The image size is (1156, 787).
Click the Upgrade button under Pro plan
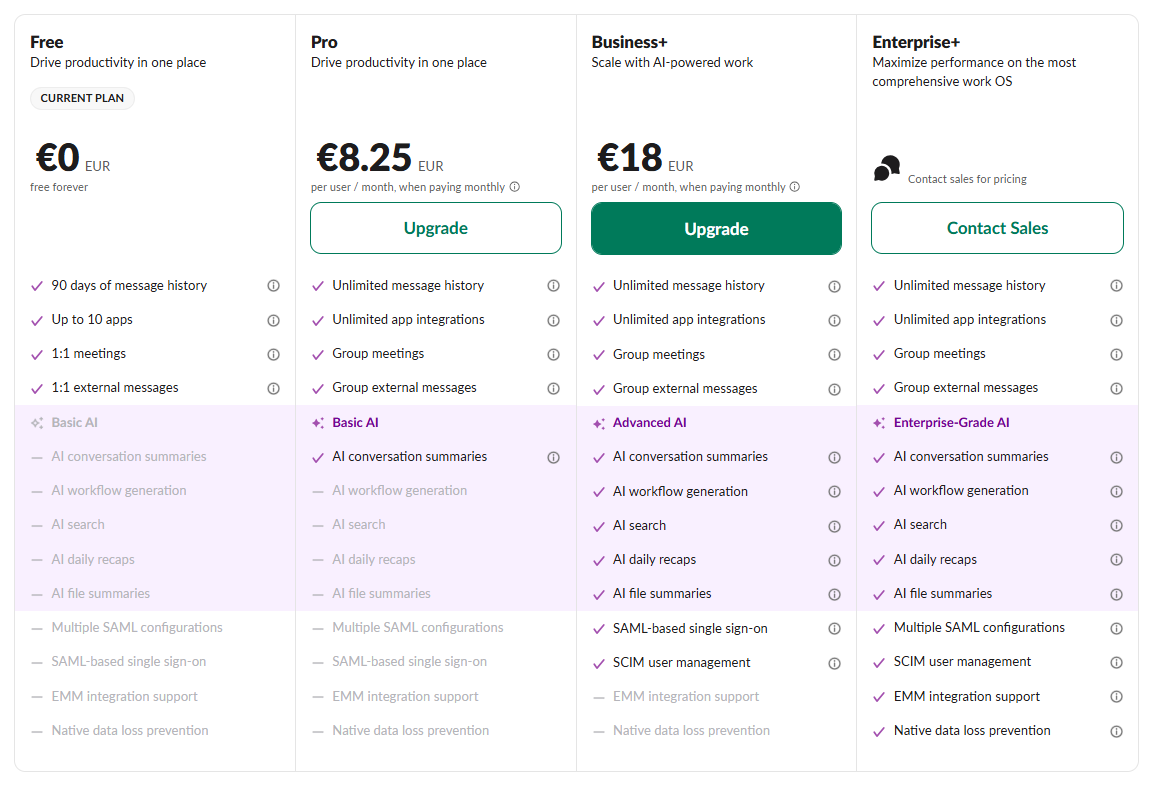pos(436,228)
